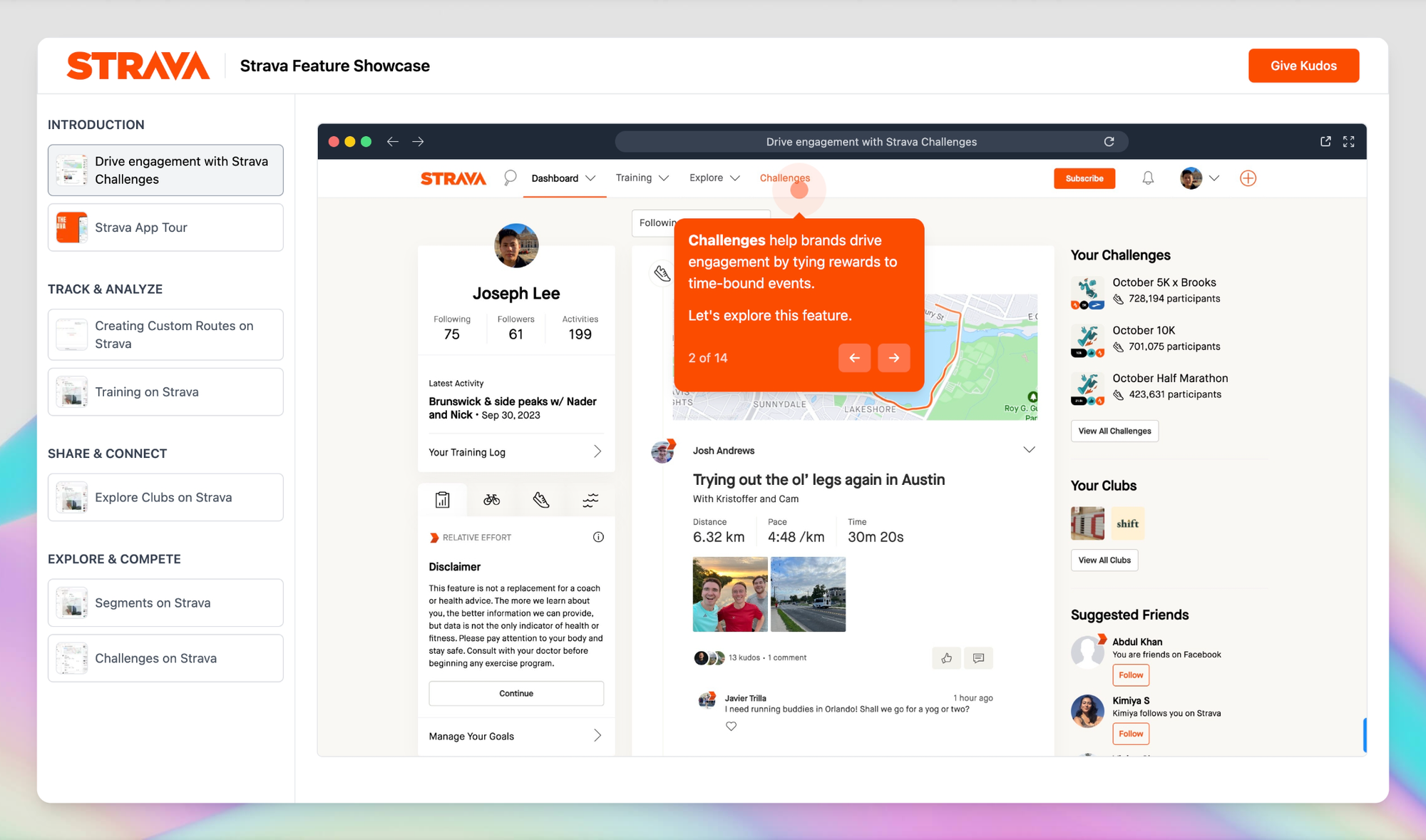Screen dimensions: 1426x840
Task: Follow Abdul Khan
Action: [x=1131, y=675]
